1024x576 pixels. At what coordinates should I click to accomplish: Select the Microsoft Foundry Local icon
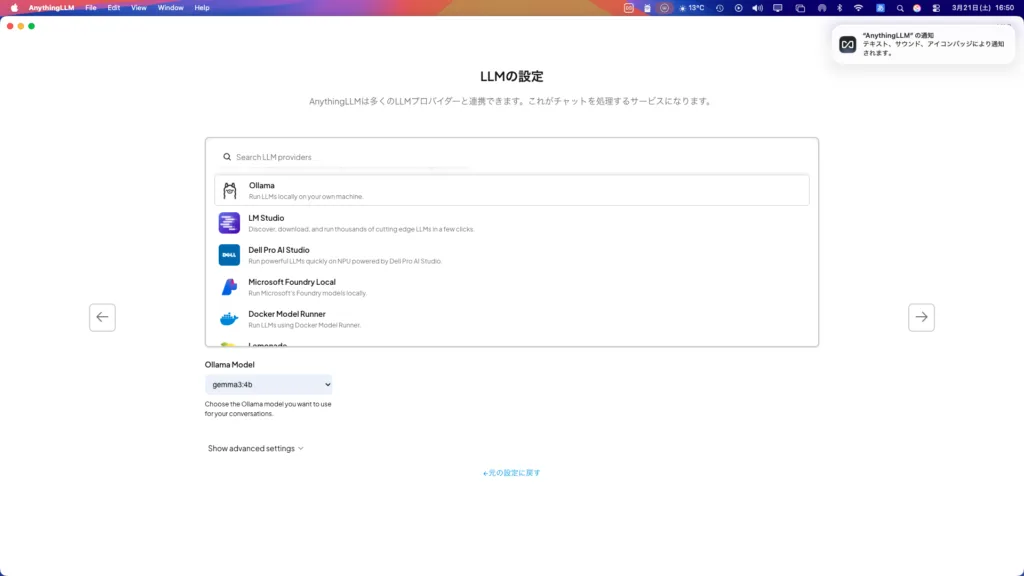coord(229,287)
